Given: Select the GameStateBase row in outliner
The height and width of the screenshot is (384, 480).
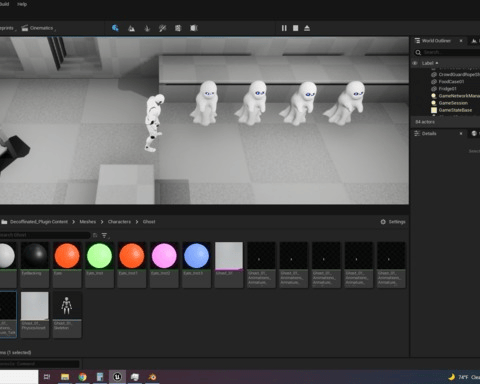Looking at the screenshot, I should (455, 110).
